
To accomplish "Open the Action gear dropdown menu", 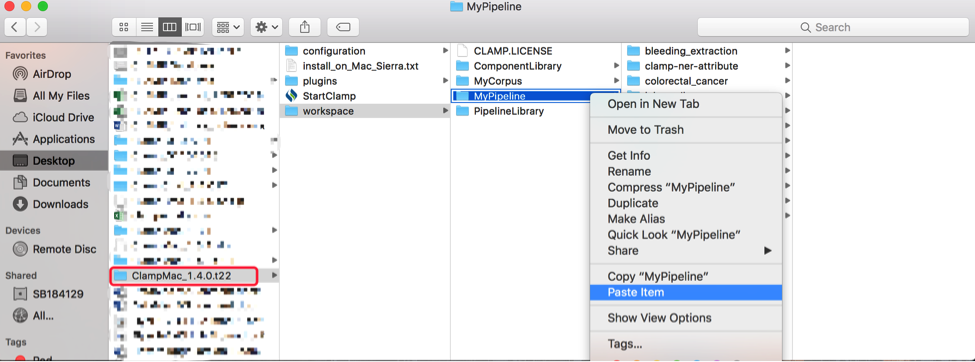I will tap(266, 27).
